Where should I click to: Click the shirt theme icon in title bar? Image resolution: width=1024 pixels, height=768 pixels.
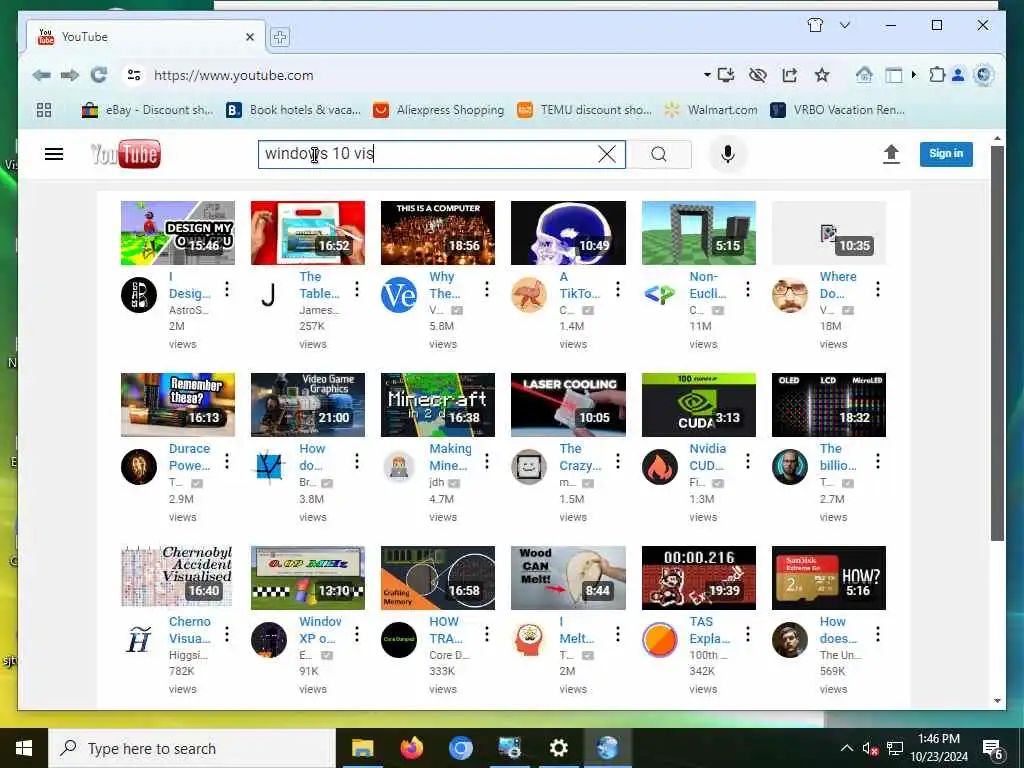[x=815, y=25]
